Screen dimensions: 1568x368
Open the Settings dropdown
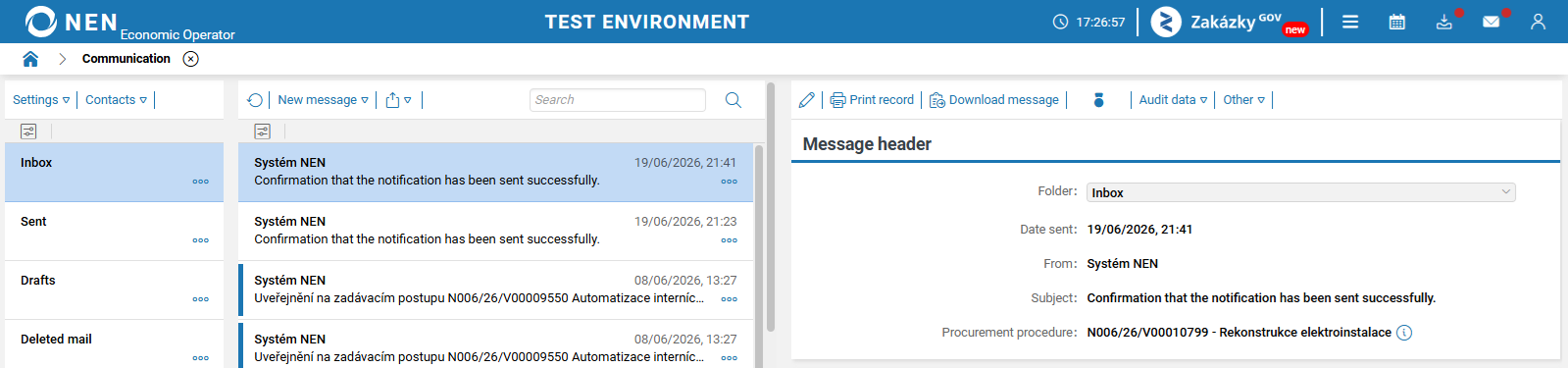click(41, 100)
